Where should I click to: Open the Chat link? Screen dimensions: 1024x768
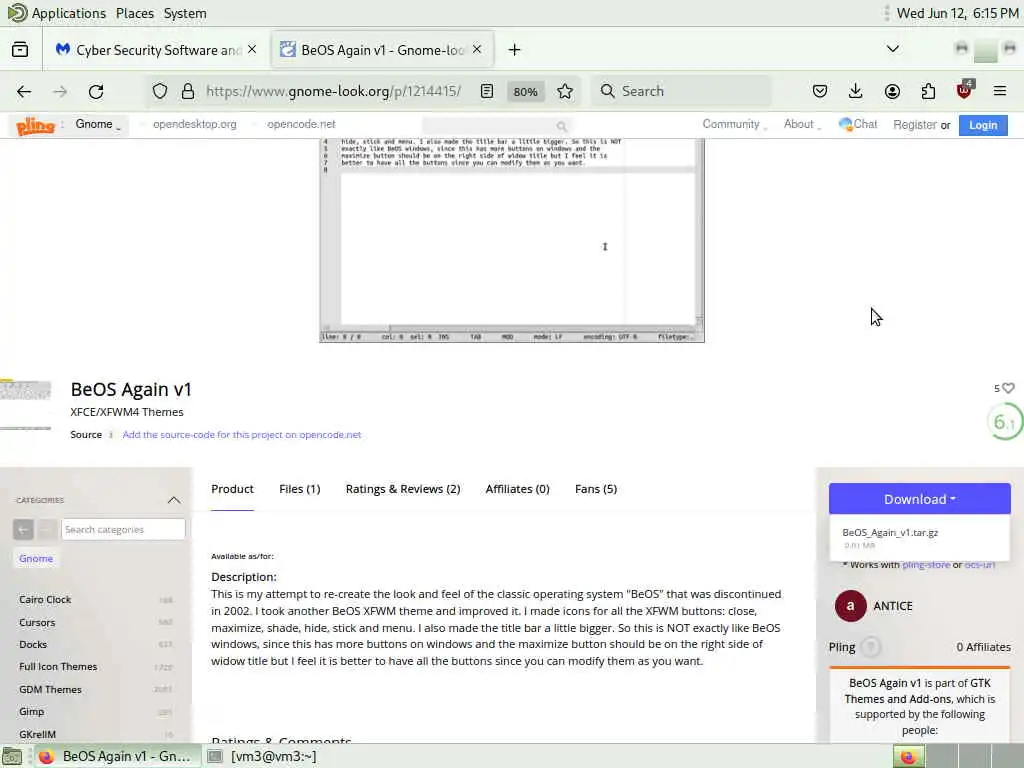[859, 124]
